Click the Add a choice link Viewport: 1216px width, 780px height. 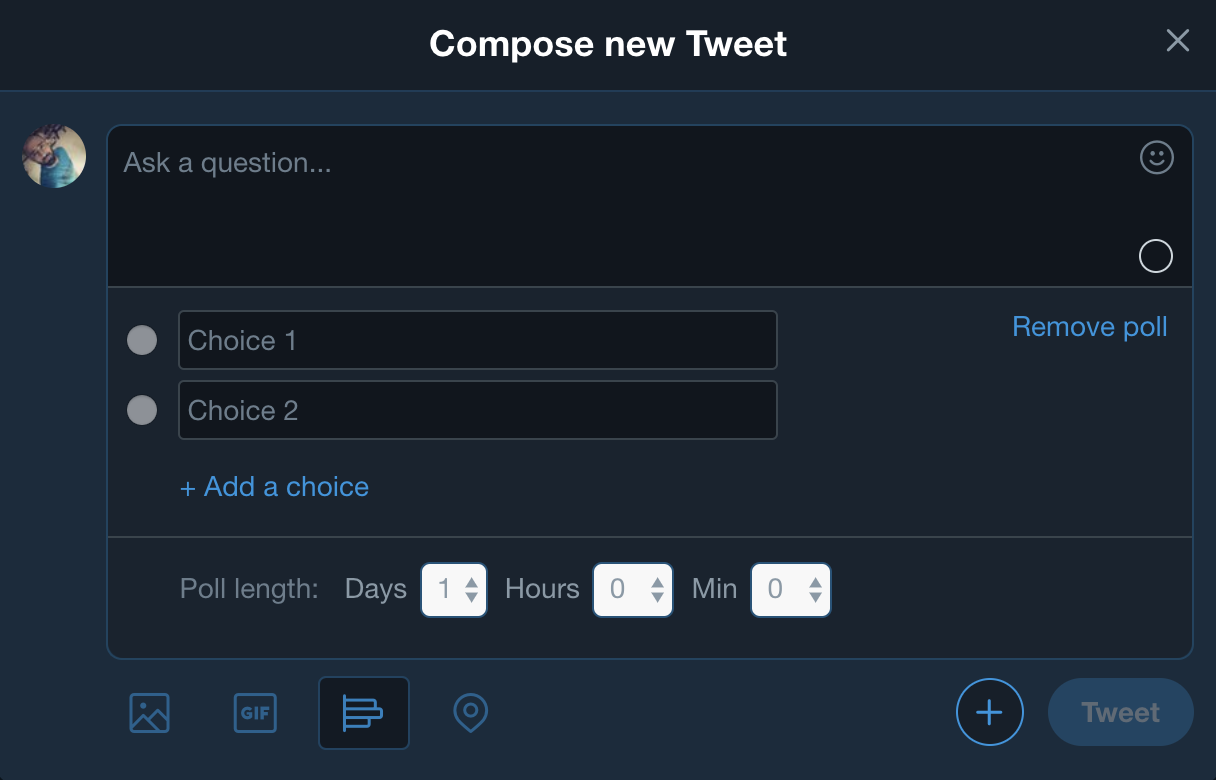point(274,487)
